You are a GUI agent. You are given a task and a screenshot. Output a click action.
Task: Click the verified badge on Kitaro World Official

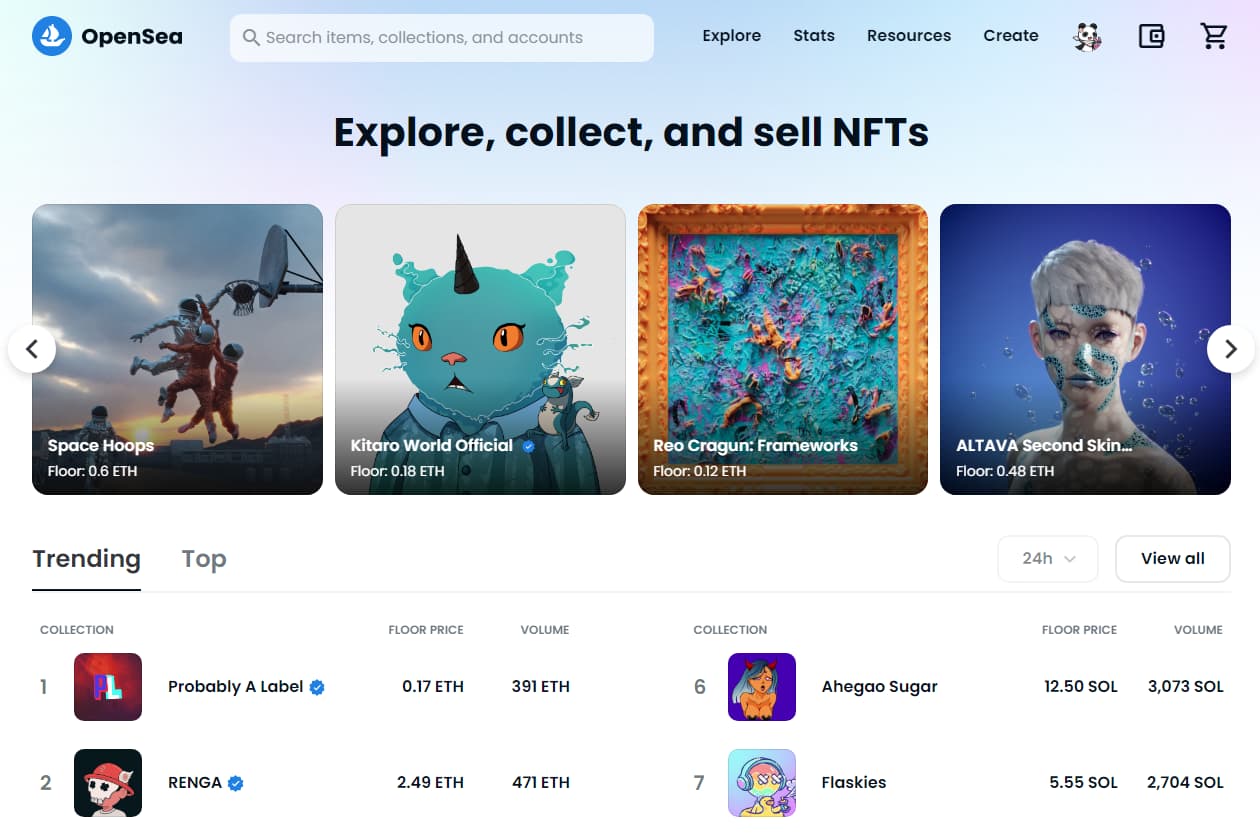(528, 445)
